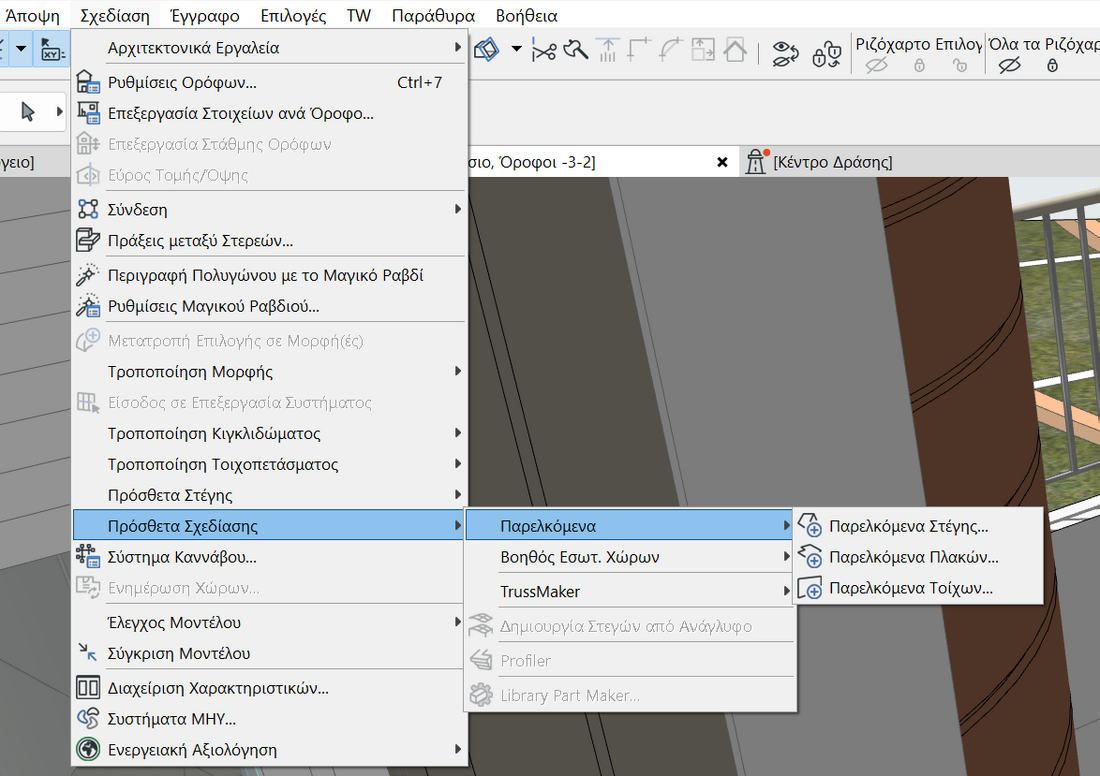Image resolution: width=1100 pixels, height=776 pixels.
Task: Click the lock/unlock layers toolbar icon
Action: [x=826, y=52]
